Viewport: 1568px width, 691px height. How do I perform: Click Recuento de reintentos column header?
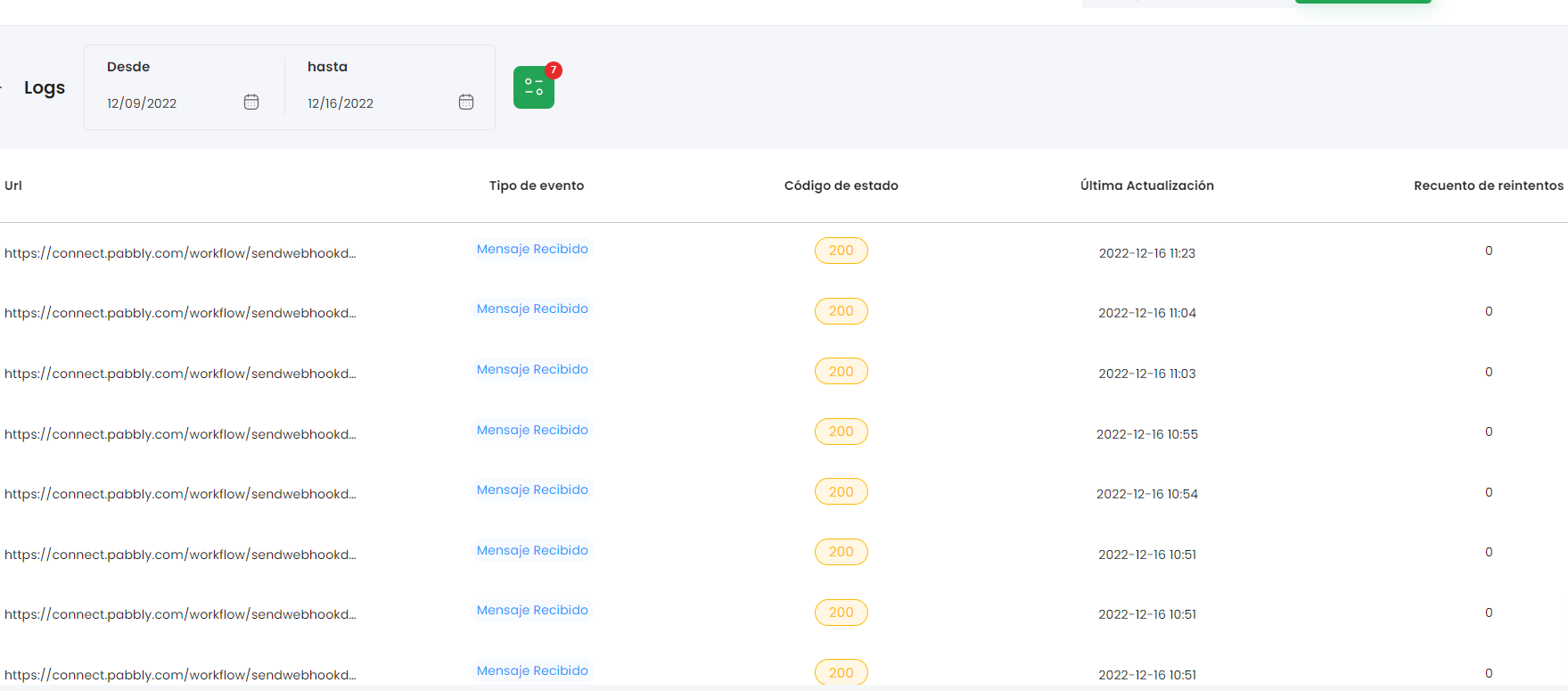pyautogui.click(x=1489, y=185)
